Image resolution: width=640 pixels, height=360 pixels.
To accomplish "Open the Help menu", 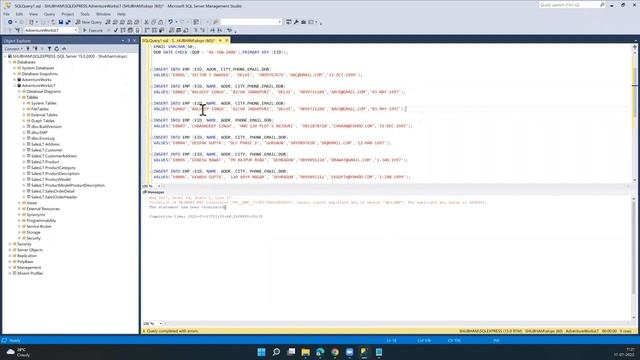I will [x=121, y=14].
